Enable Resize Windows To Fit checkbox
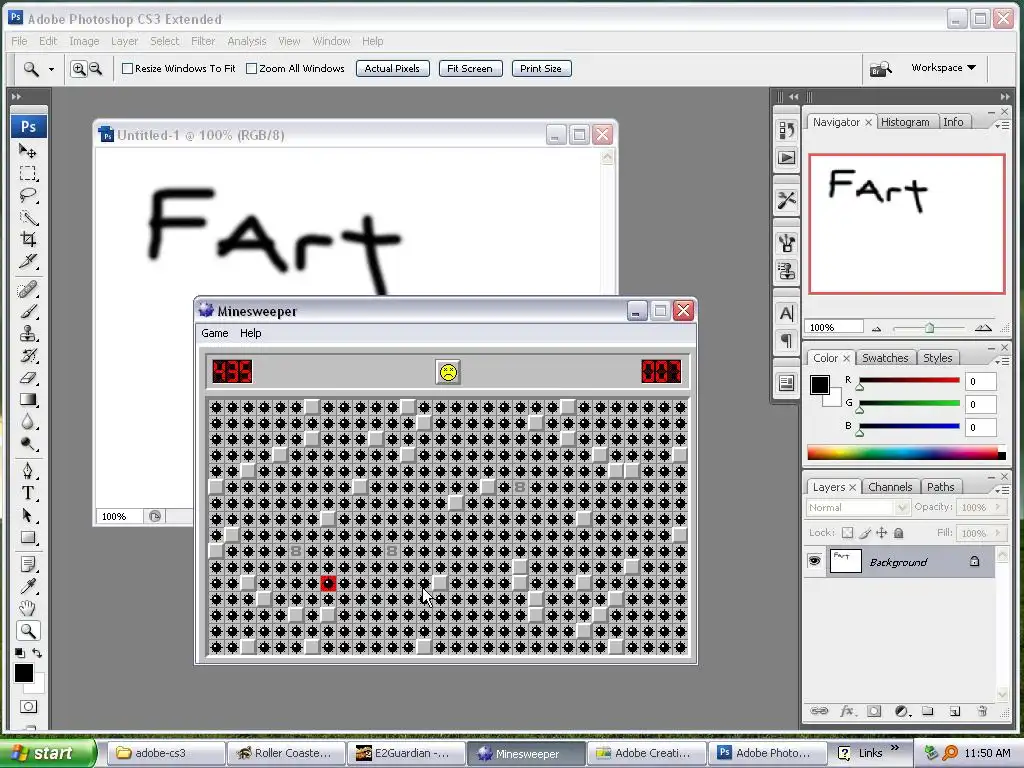The width and height of the screenshot is (1024, 768). tap(127, 69)
